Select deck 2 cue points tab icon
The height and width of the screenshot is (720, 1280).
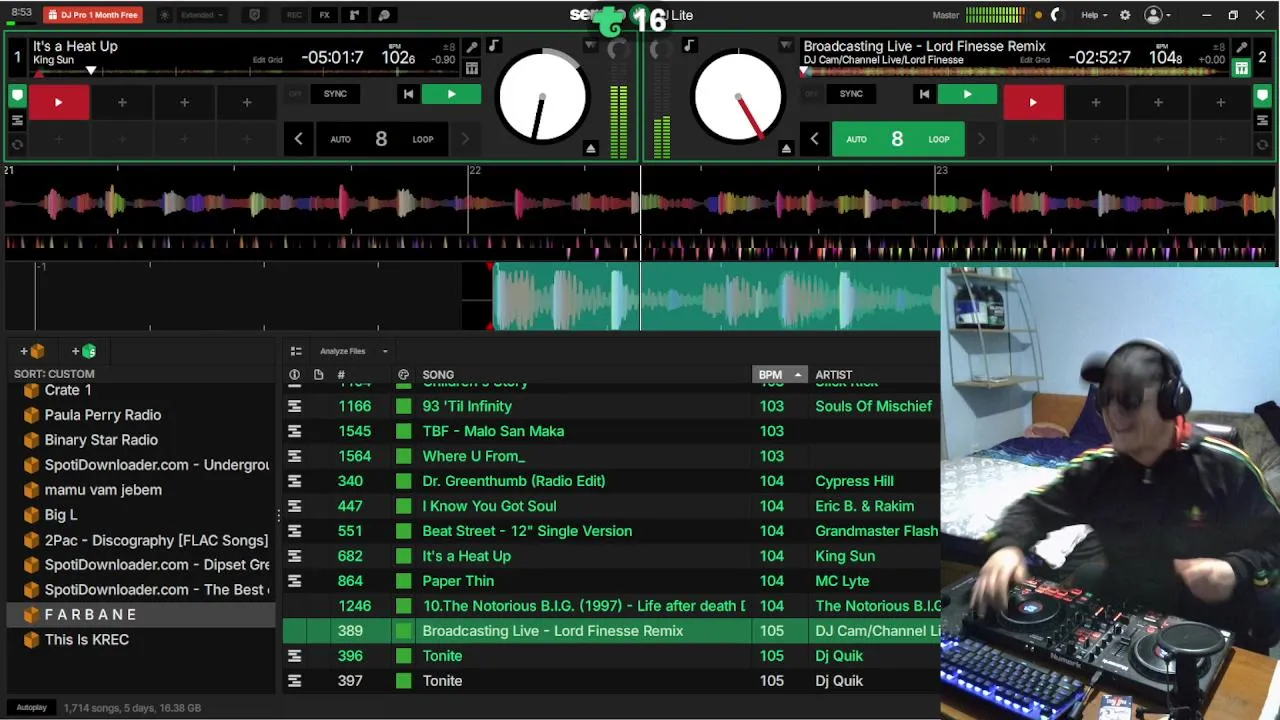[x=1262, y=97]
